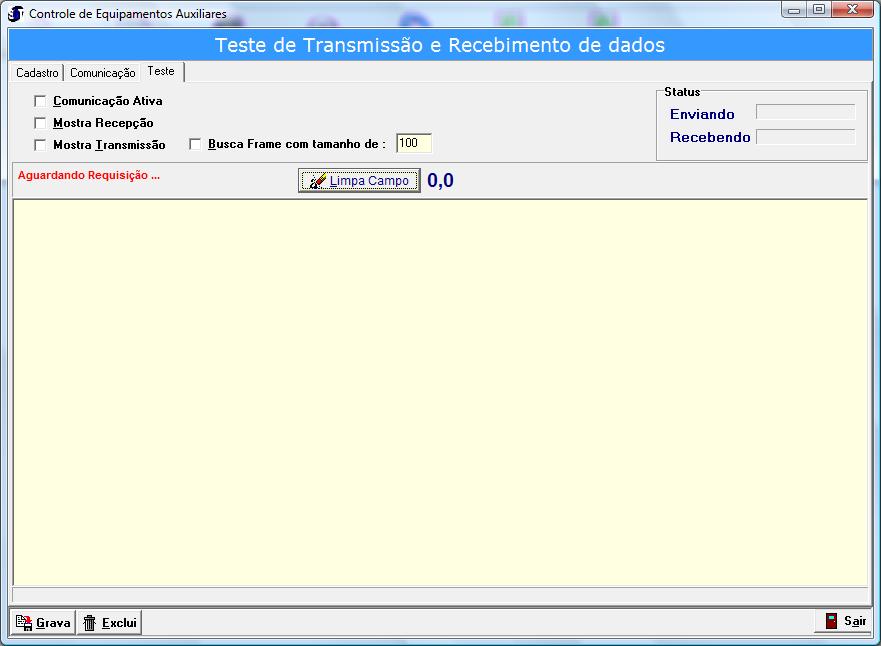
Task: Open the Comunicação tab
Action: coord(102,73)
